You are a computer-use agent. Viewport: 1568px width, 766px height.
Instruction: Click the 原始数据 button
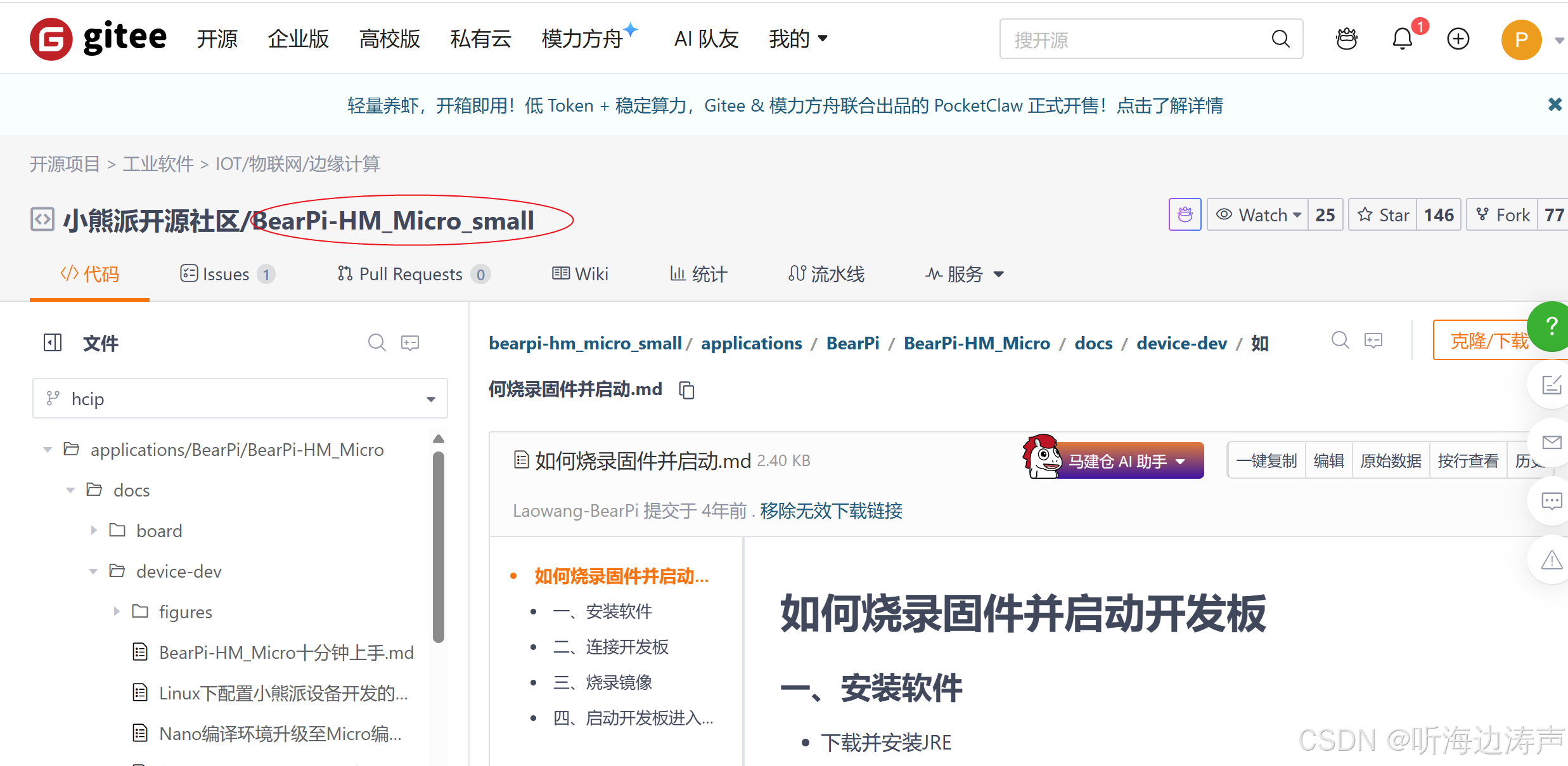1391,460
